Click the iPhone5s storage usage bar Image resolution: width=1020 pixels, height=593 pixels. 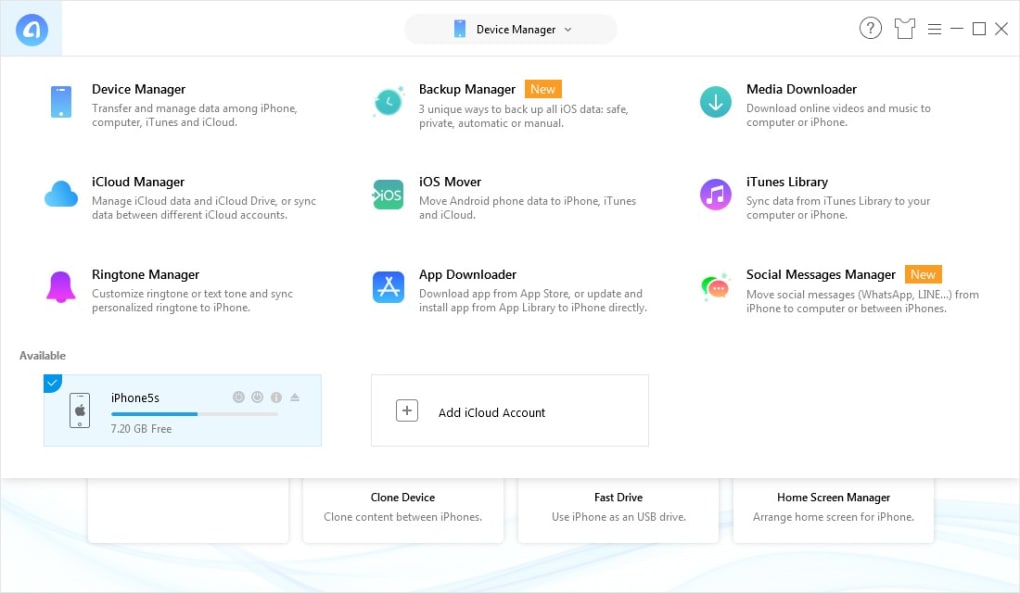pos(194,413)
